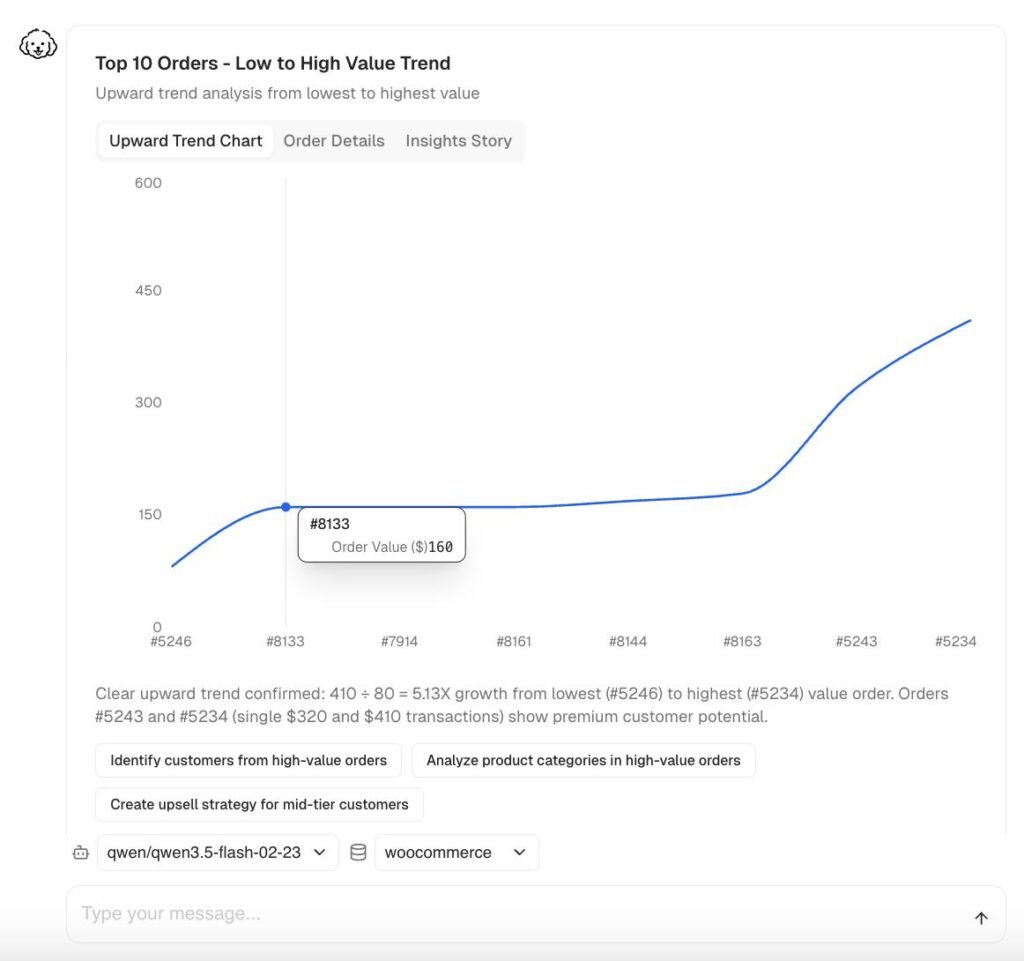
Task: Click Analyze product categories in high-value orders
Action: pos(583,760)
